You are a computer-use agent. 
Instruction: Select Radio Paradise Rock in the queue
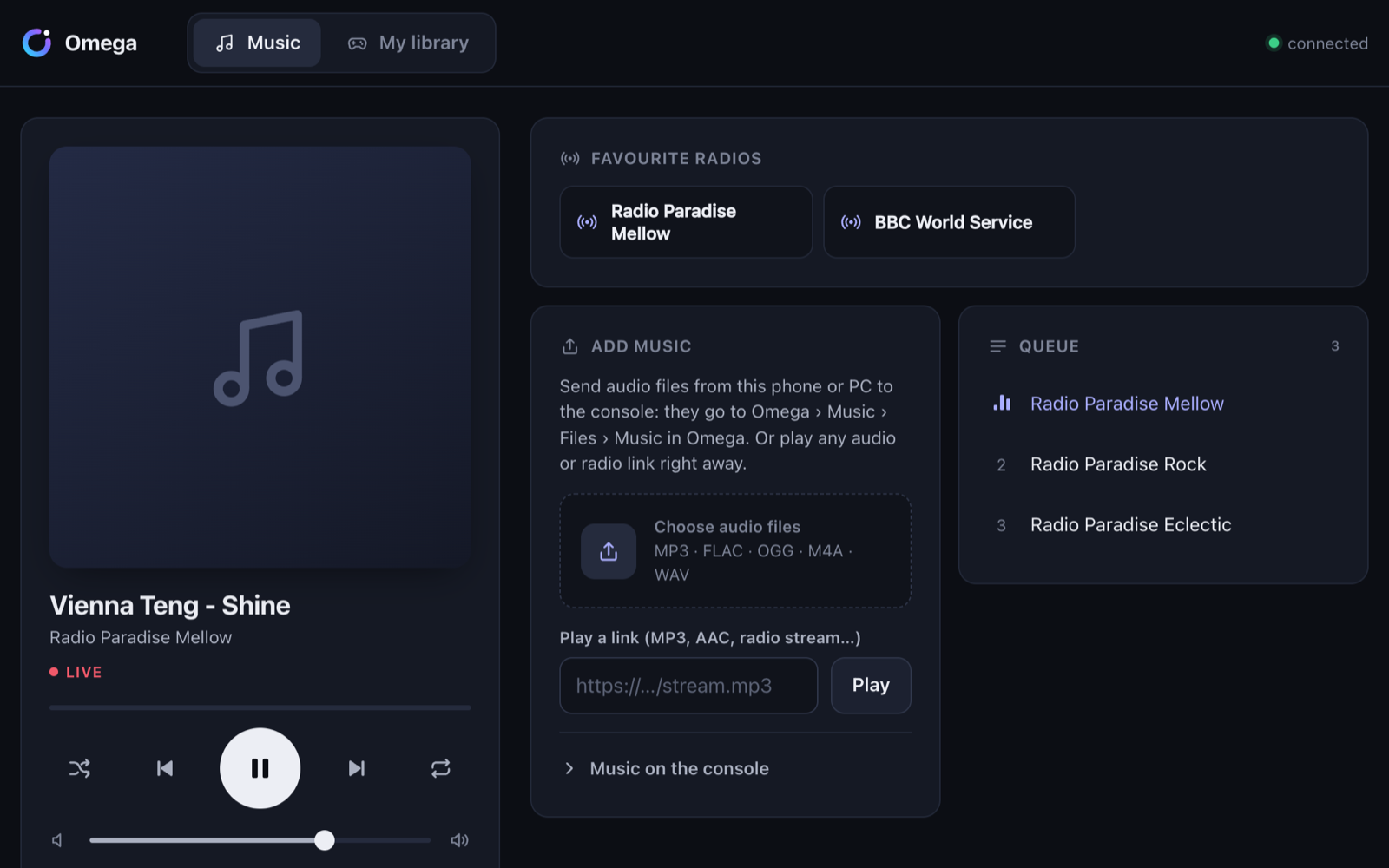click(x=1163, y=464)
